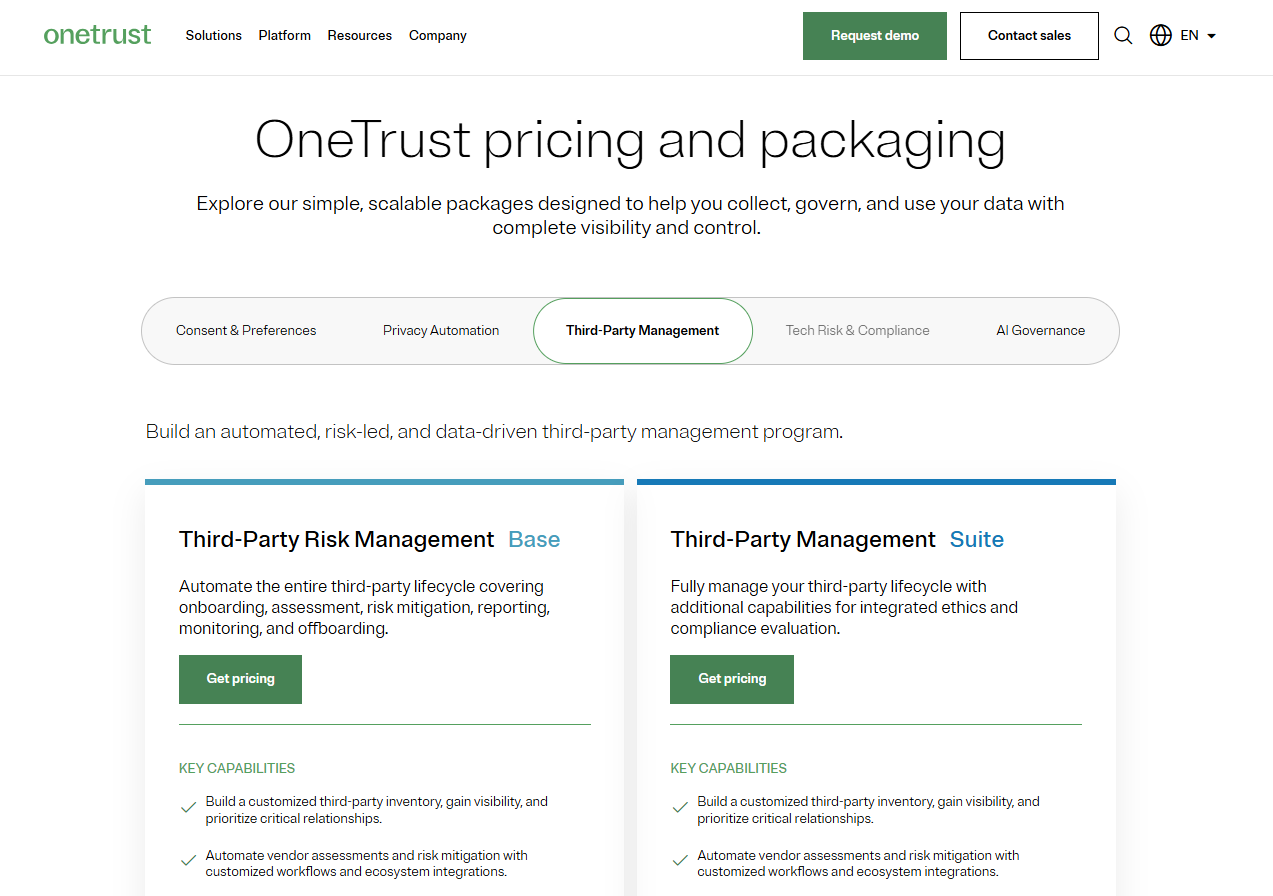Get pricing for Third-Party Risk Management Base

[x=240, y=679]
